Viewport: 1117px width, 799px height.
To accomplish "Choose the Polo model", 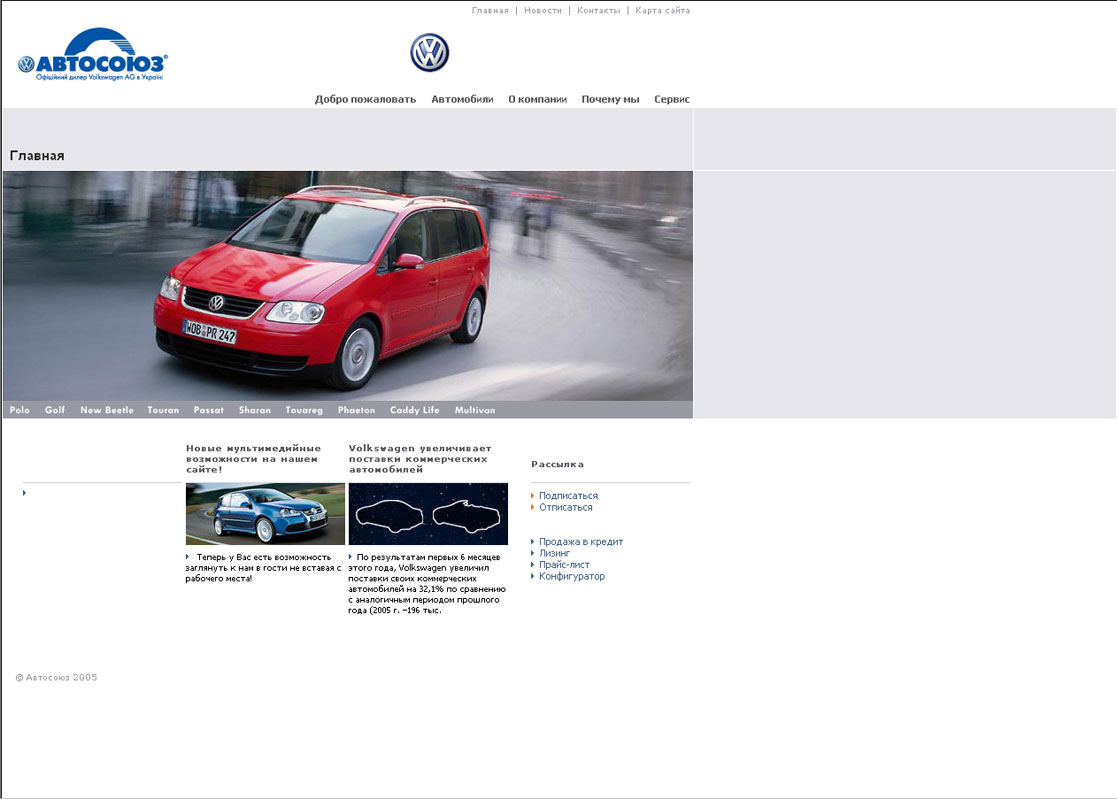I will point(20,410).
